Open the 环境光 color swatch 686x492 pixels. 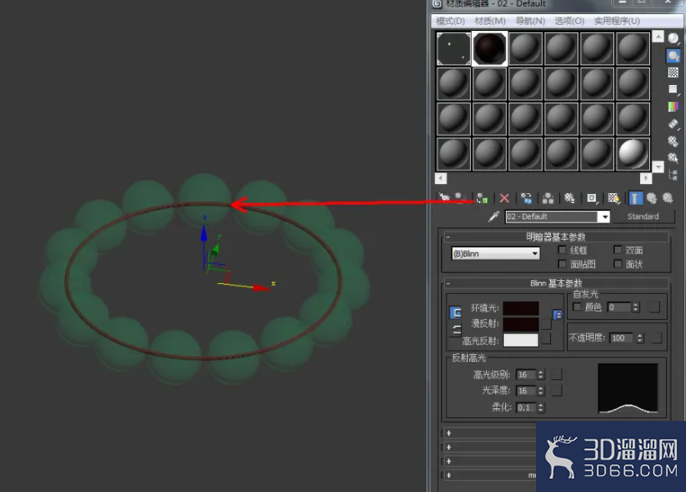click(x=521, y=308)
